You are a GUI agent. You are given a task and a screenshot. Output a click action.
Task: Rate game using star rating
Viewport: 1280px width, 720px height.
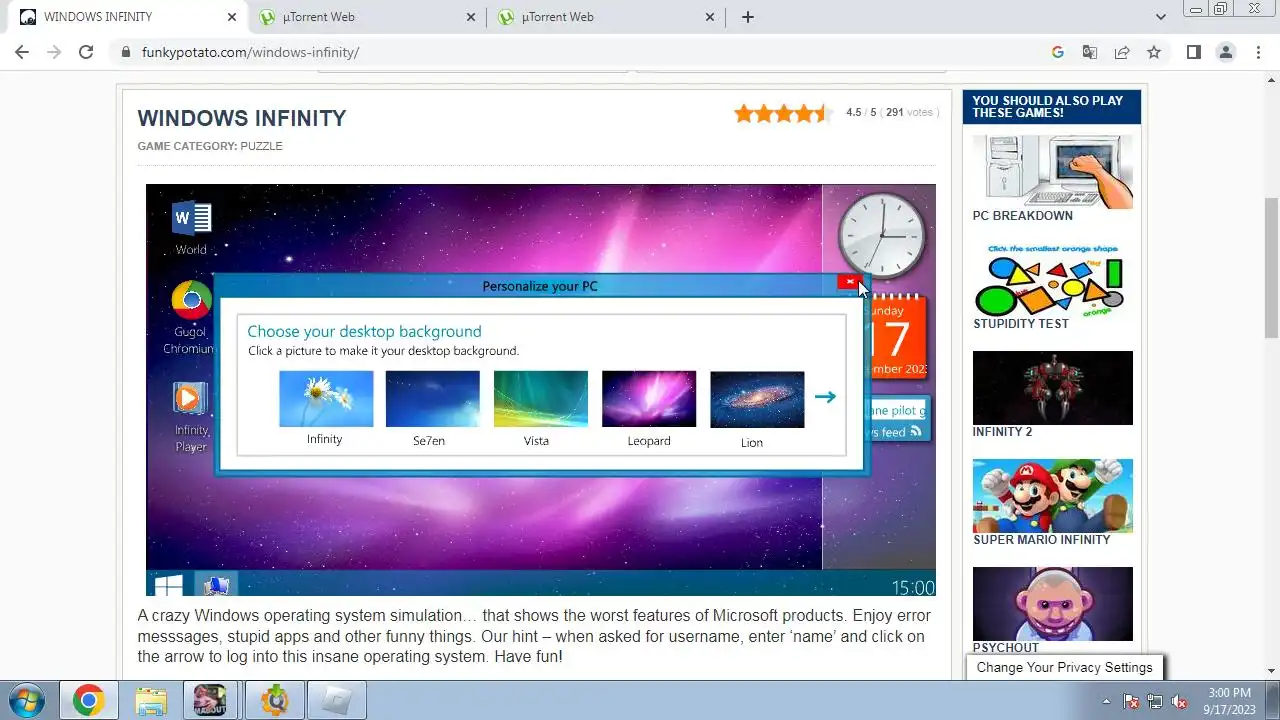(782, 113)
